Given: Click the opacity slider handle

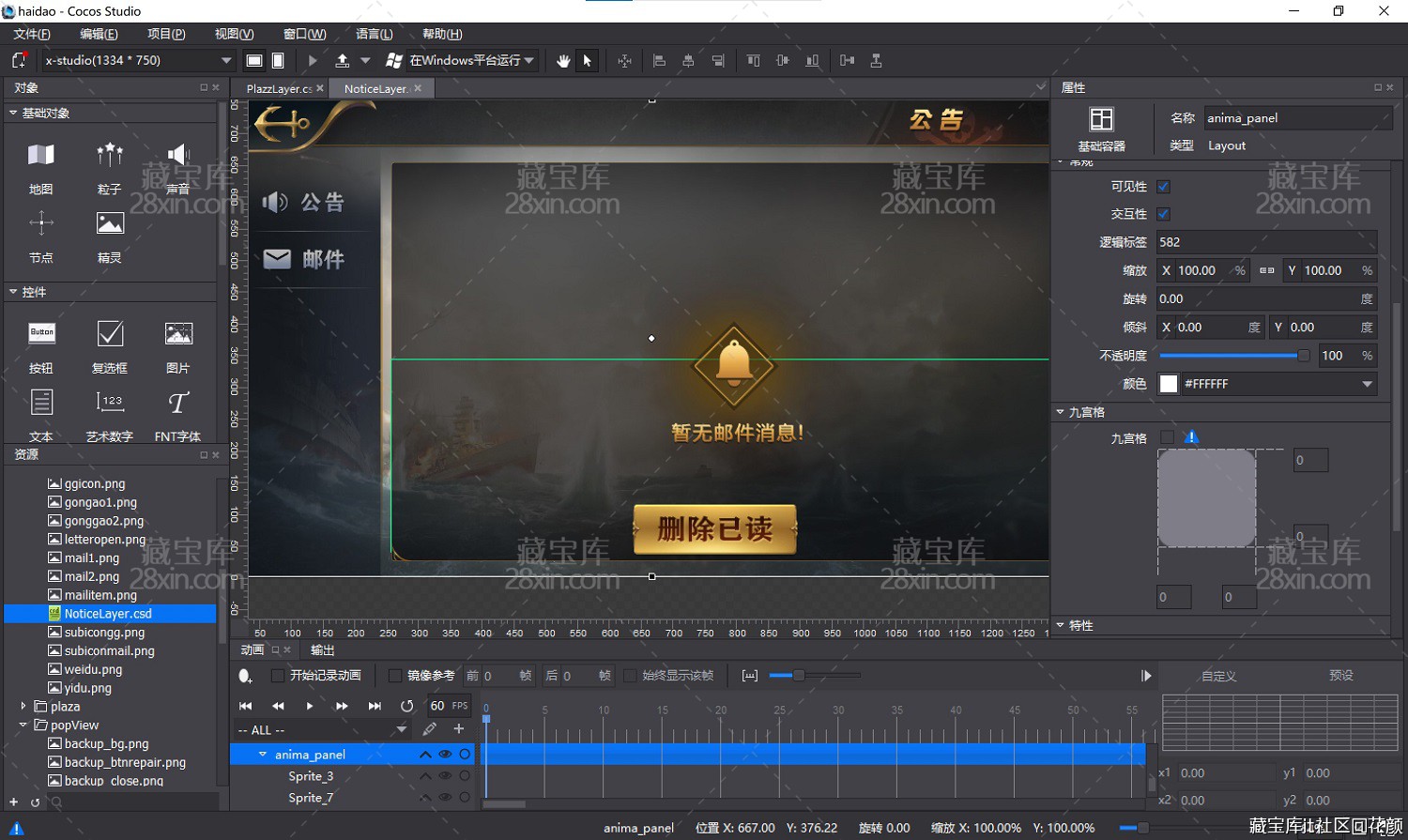Looking at the screenshot, I should [1304, 356].
